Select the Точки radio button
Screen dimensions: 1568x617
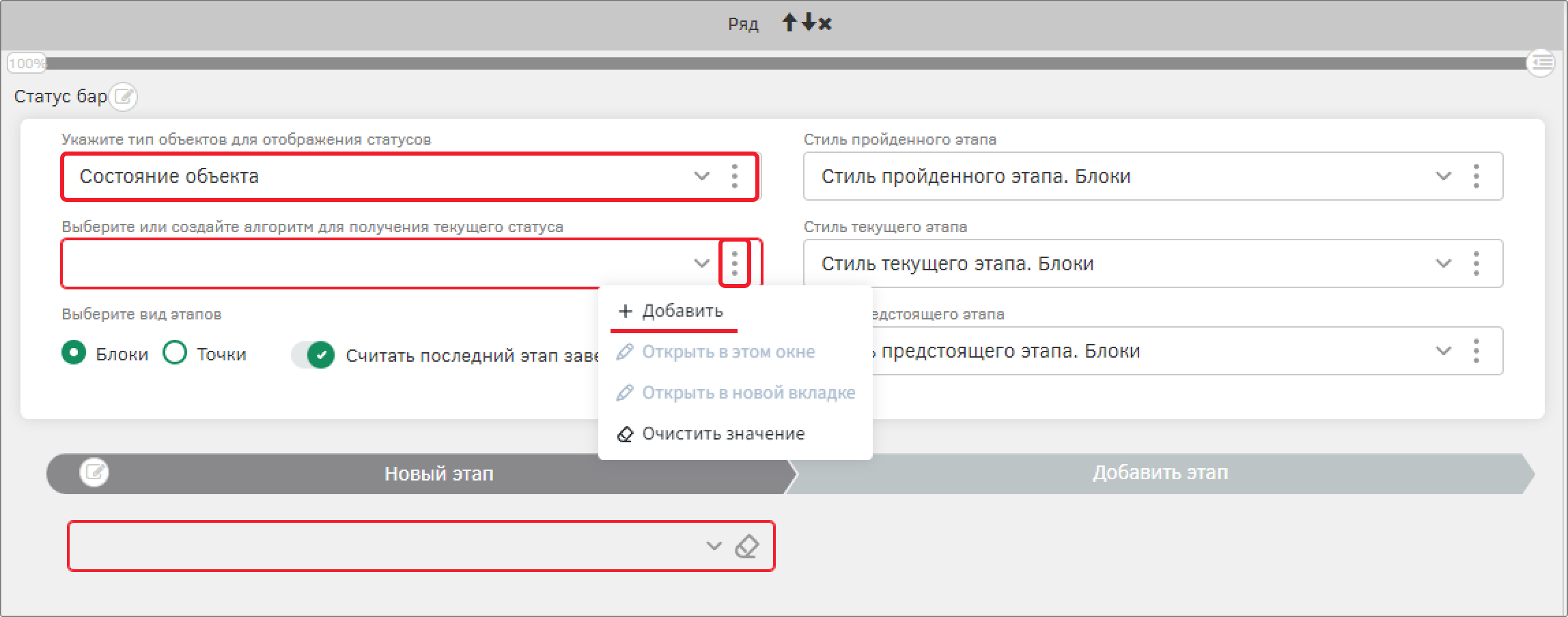[175, 353]
